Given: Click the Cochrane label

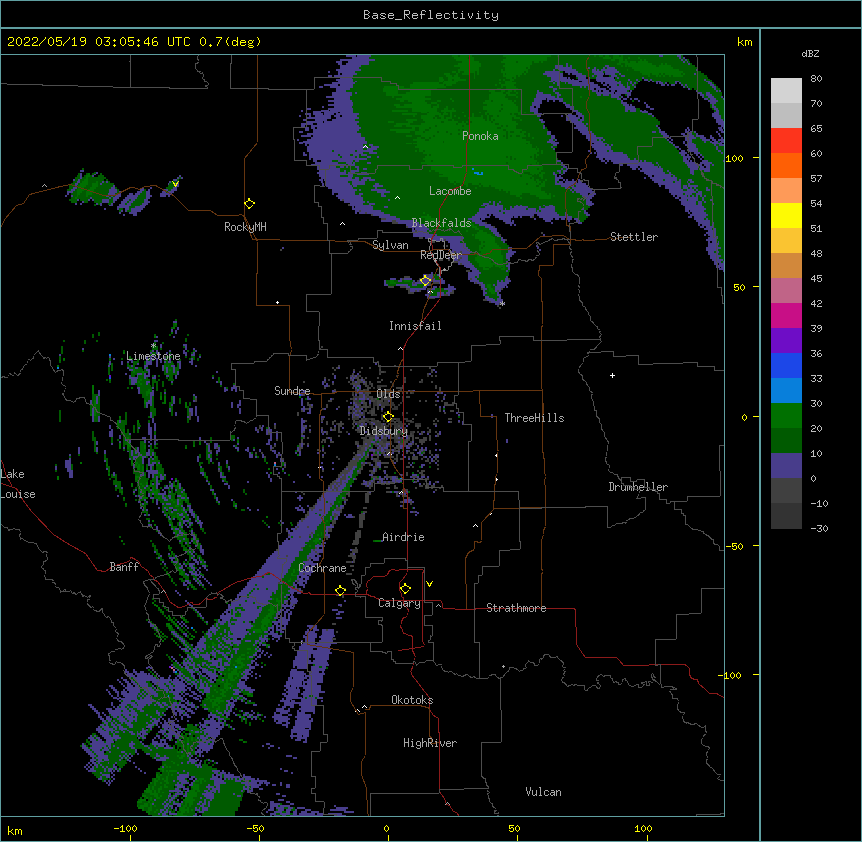Looking at the screenshot, I should pyautogui.click(x=322, y=568).
